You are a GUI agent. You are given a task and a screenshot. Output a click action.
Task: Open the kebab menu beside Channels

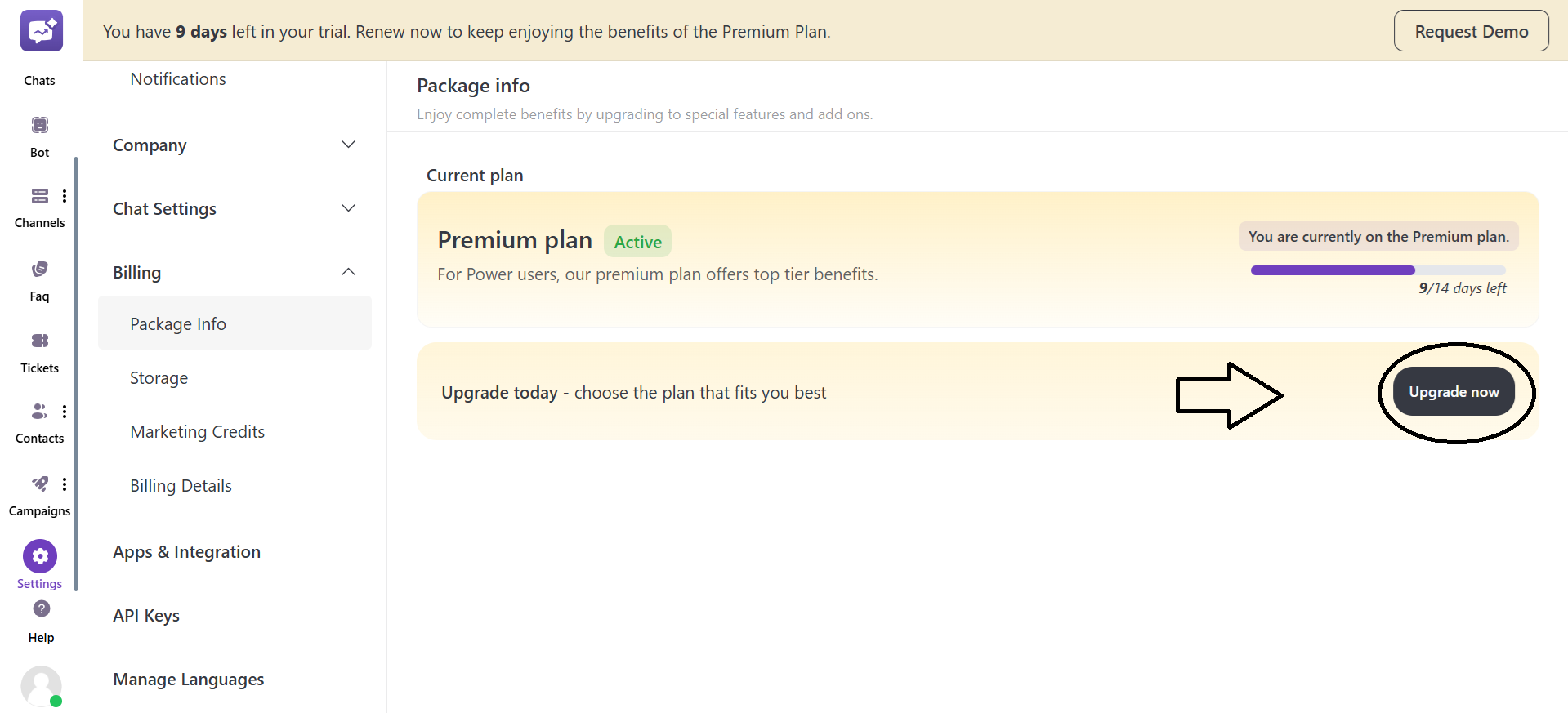click(65, 196)
